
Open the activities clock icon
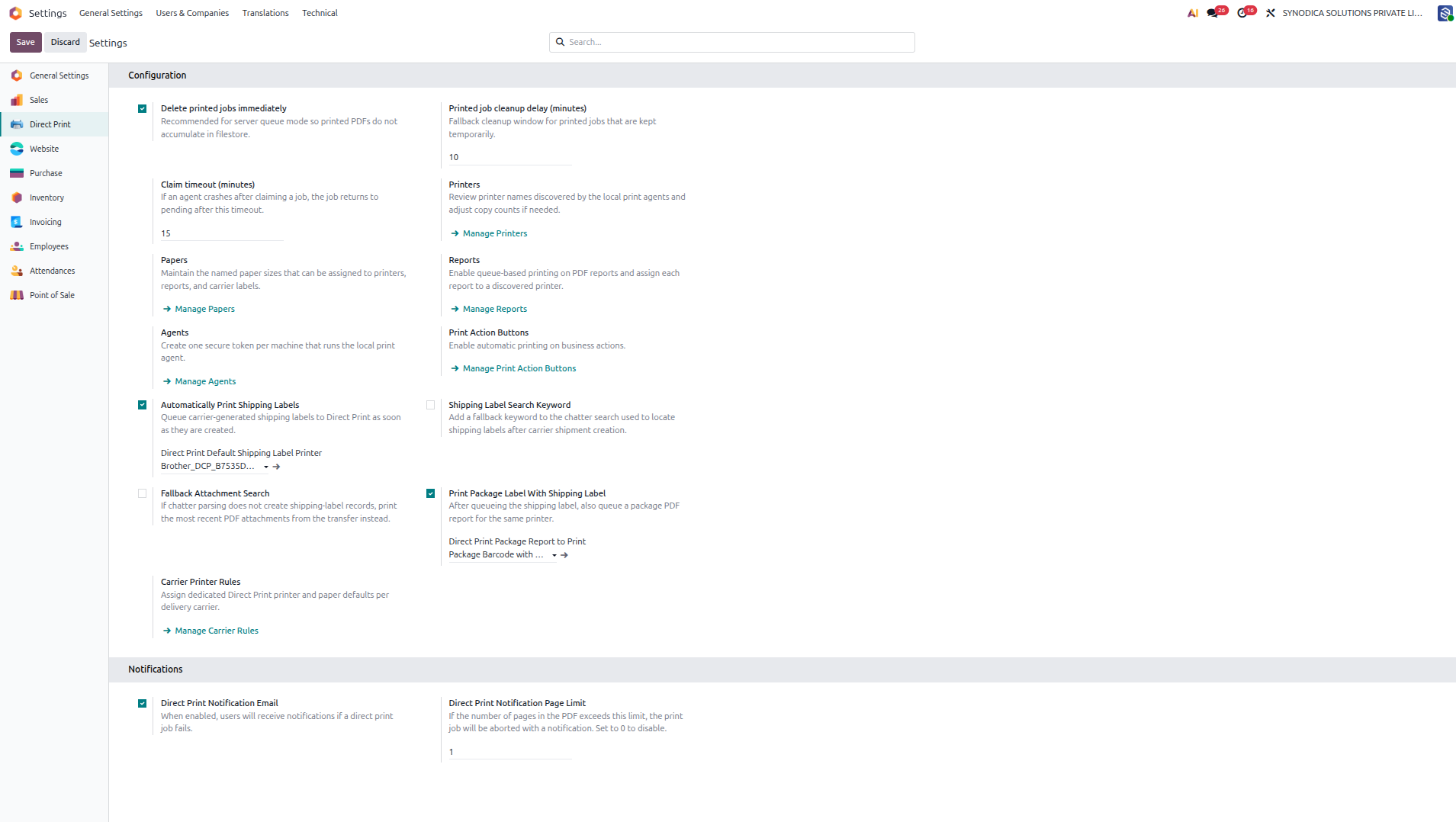pos(1245,12)
